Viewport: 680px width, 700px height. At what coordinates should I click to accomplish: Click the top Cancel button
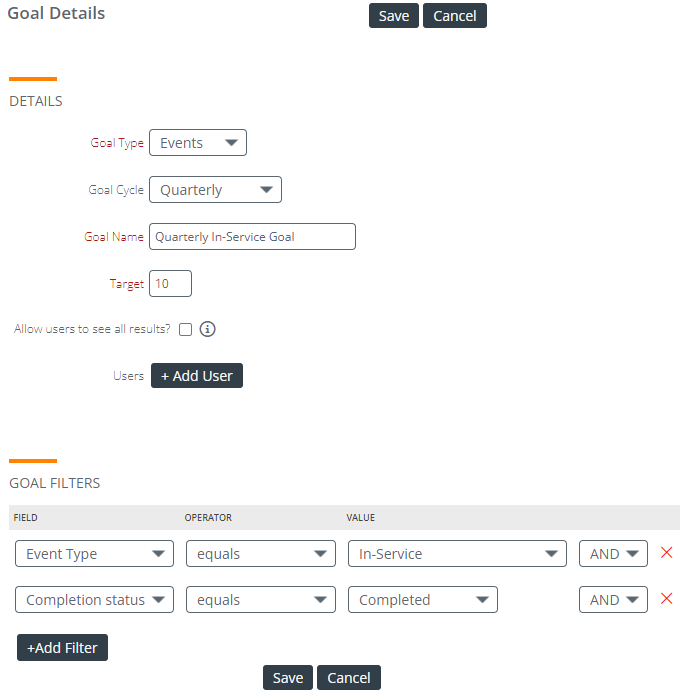(455, 16)
